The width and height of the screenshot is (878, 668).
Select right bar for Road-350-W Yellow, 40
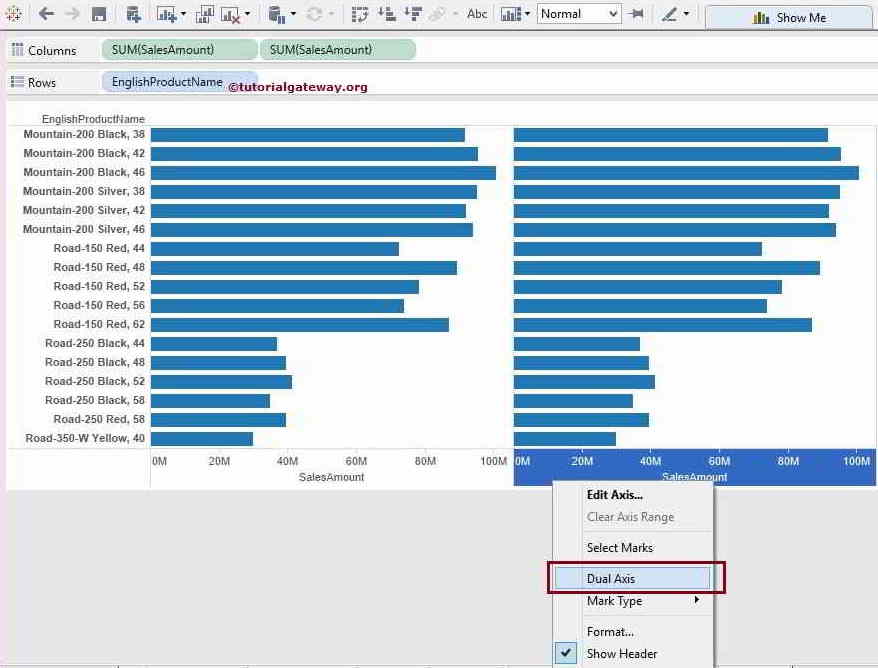[564, 438]
